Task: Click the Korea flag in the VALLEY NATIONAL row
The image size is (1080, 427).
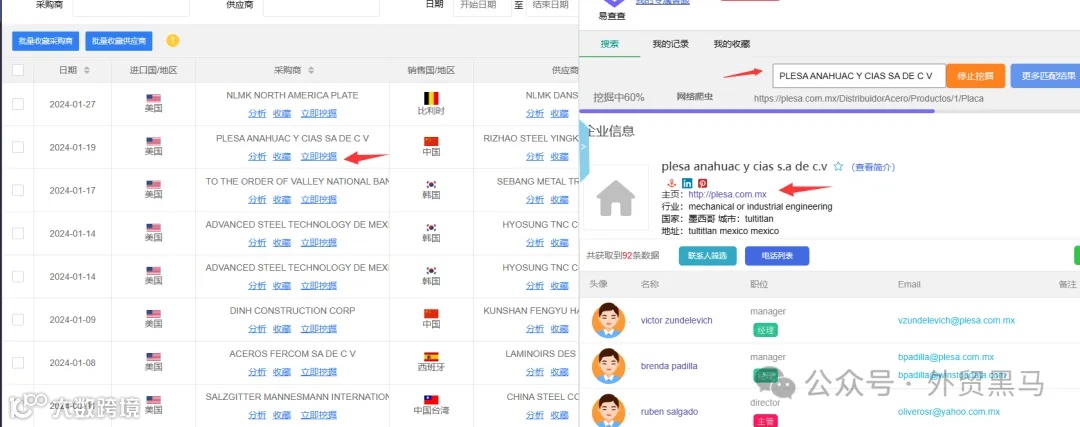Action: click(x=431, y=185)
